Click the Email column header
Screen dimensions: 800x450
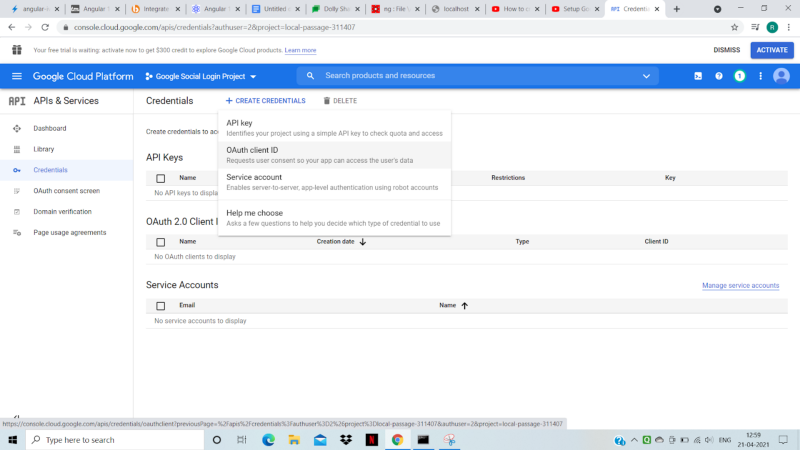[x=187, y=306]
